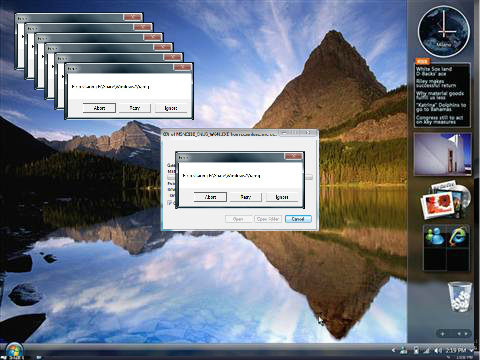Click the device icon next to the network tray icon
This screenshot has width=480, height=360.
pos(416,350)
